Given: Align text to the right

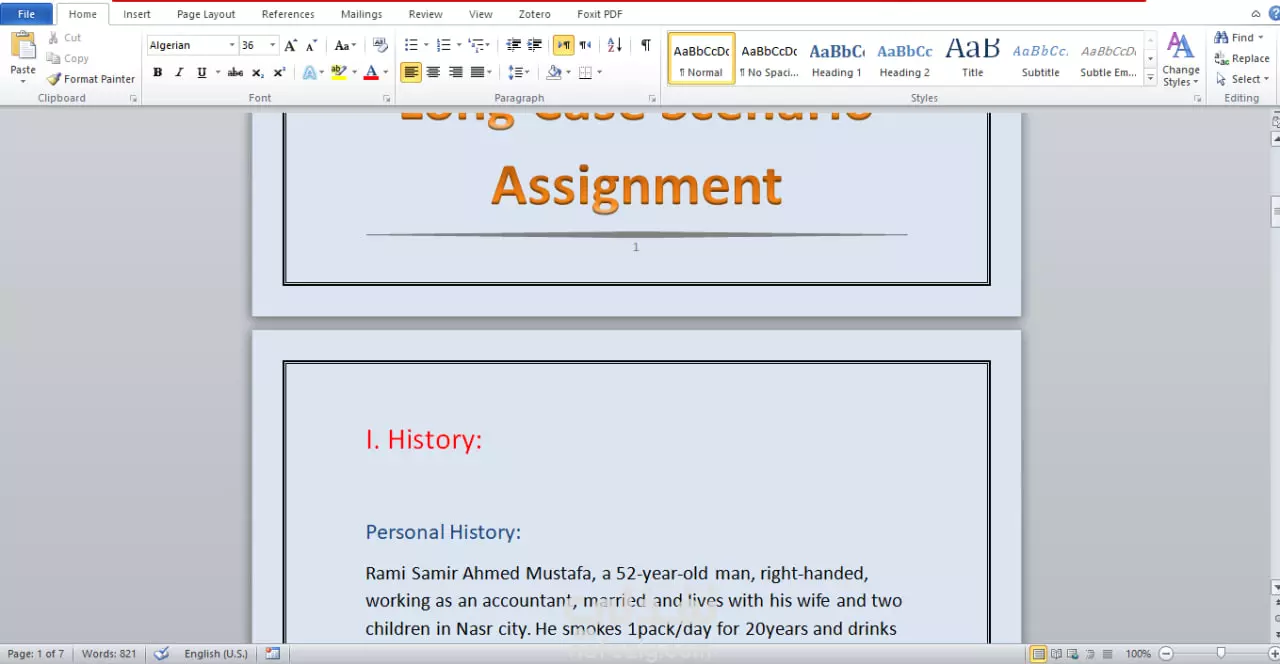Looking at the screenshot, I should click(455, 72).
